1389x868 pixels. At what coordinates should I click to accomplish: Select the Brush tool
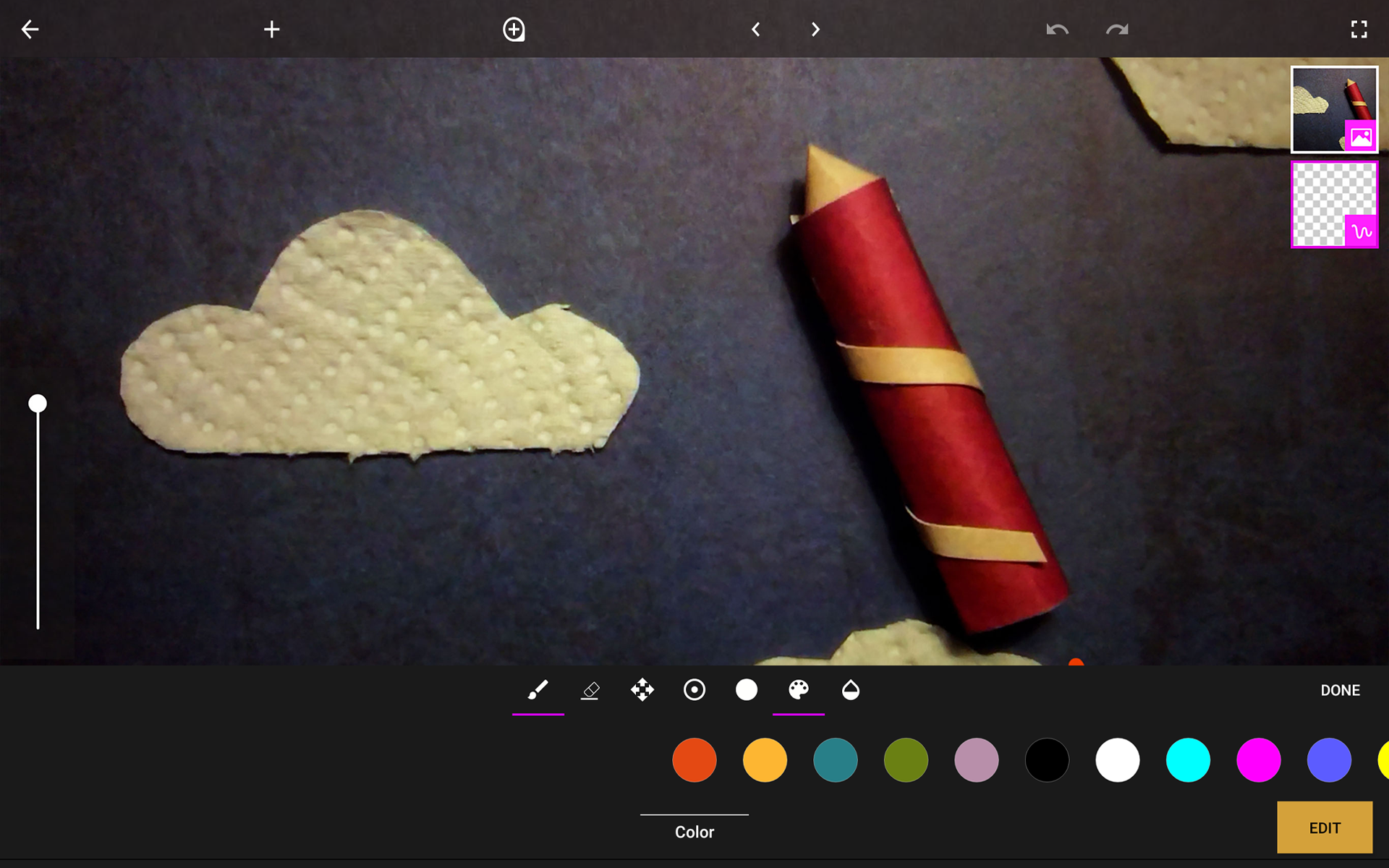(x=538, y=690)
